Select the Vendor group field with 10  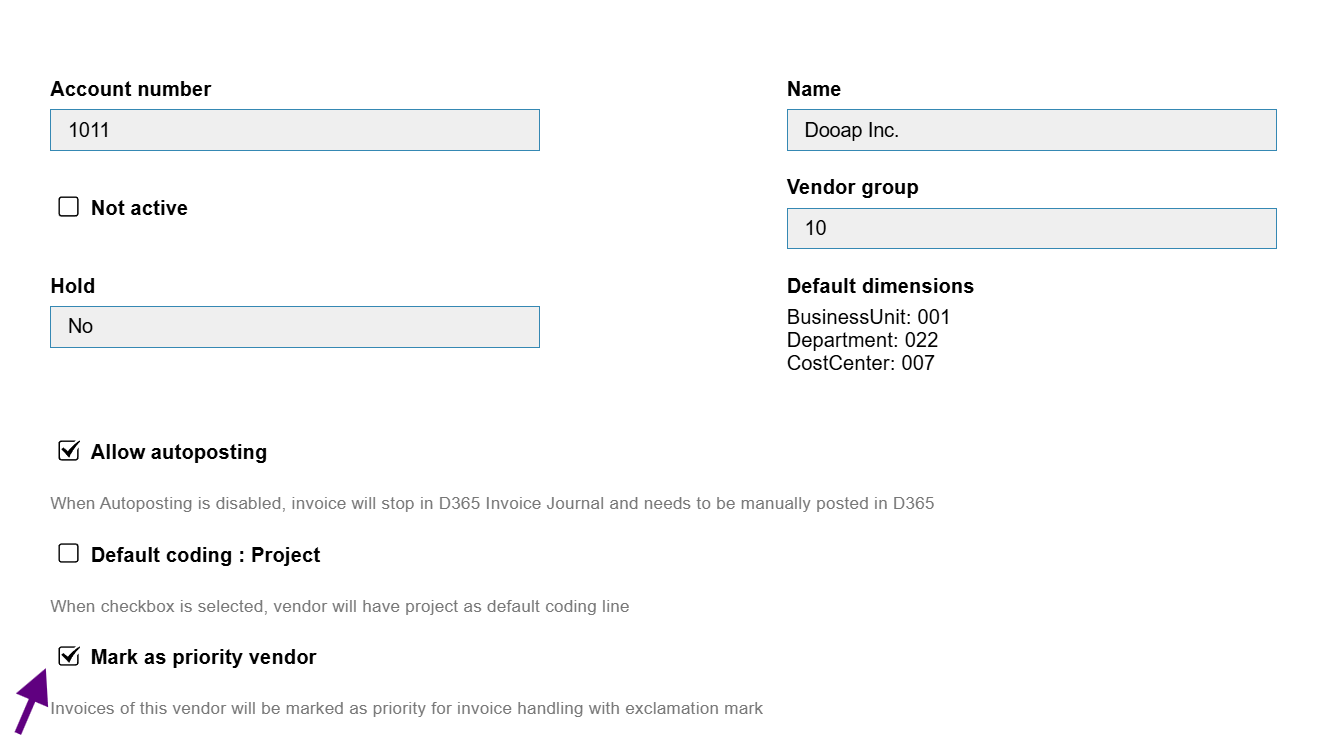pyautogui.click(x=1031, y=228)
